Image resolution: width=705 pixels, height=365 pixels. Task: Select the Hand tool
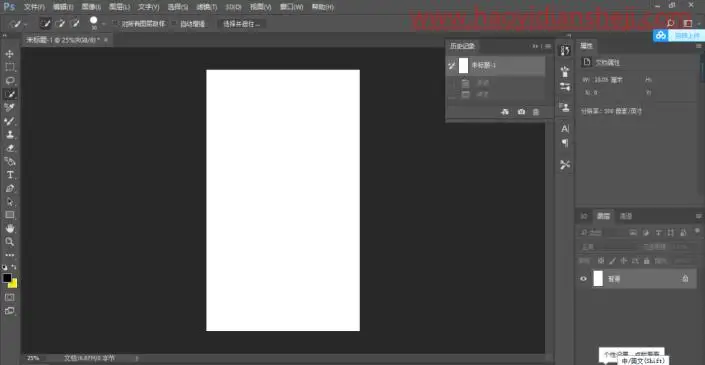9,228
